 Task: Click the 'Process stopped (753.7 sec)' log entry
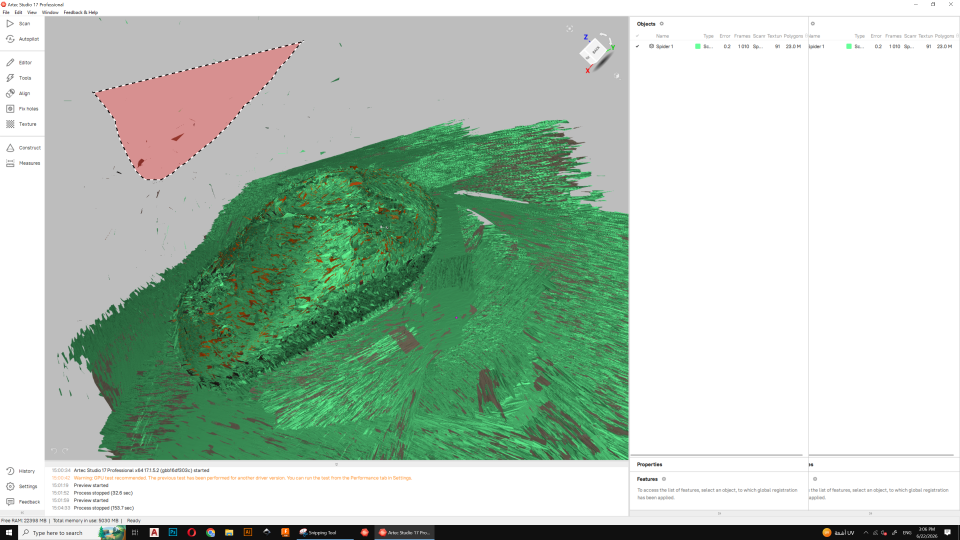coord(103,508)
